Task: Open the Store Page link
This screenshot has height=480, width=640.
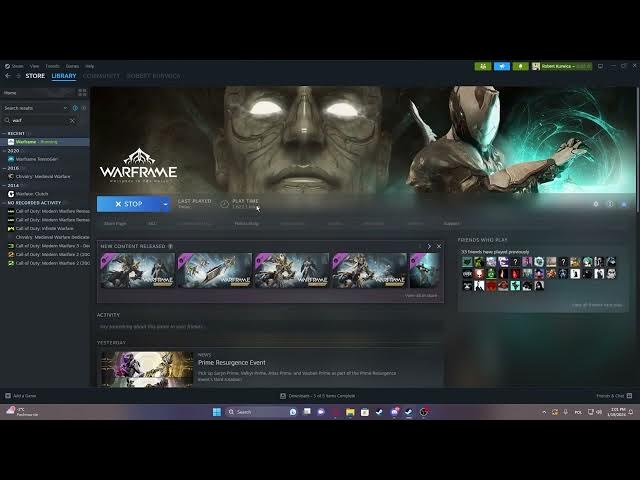Action: pyautogui.click(x=115, y=224)
